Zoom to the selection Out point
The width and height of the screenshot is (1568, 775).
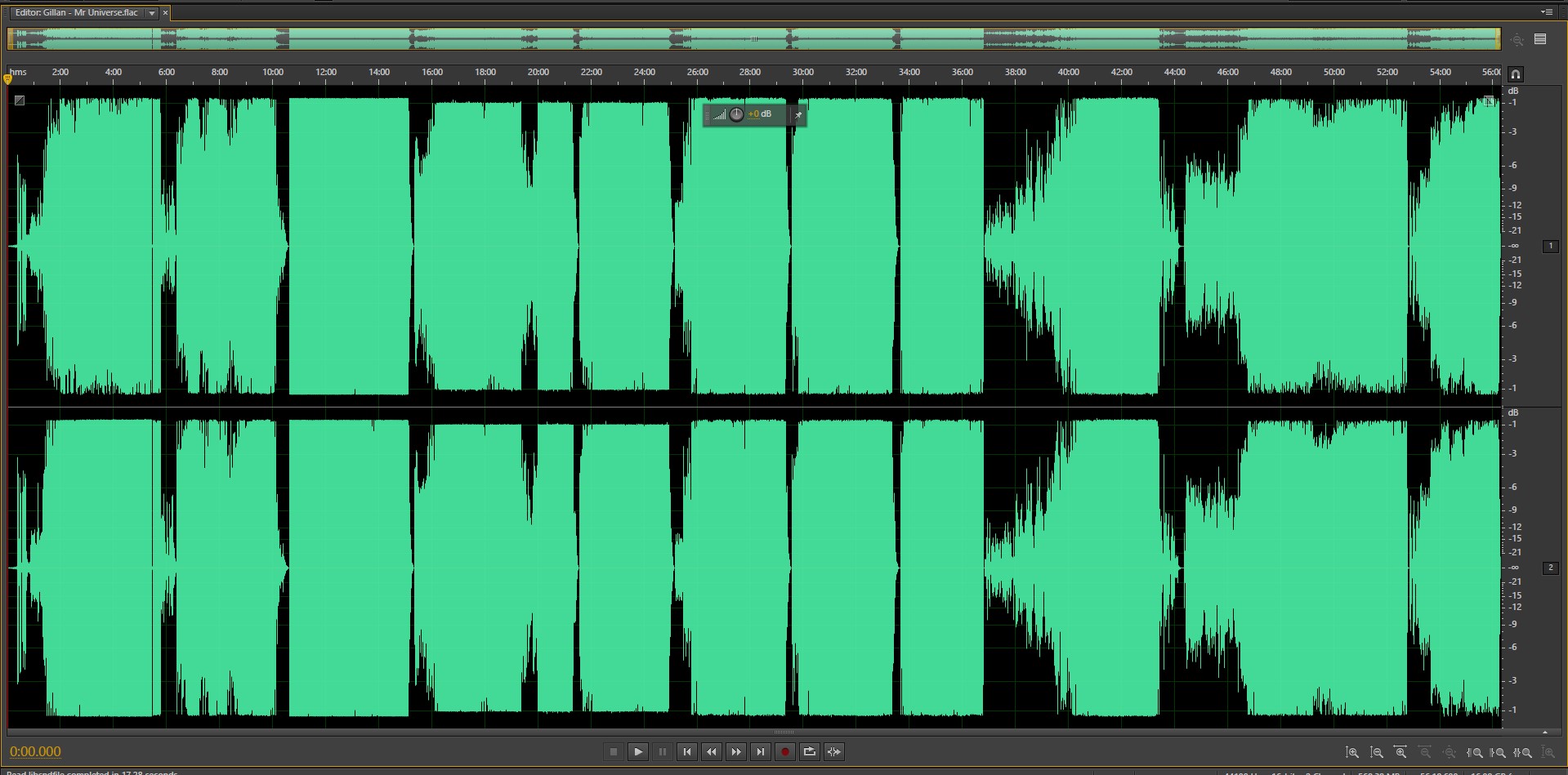point(1498,753)
